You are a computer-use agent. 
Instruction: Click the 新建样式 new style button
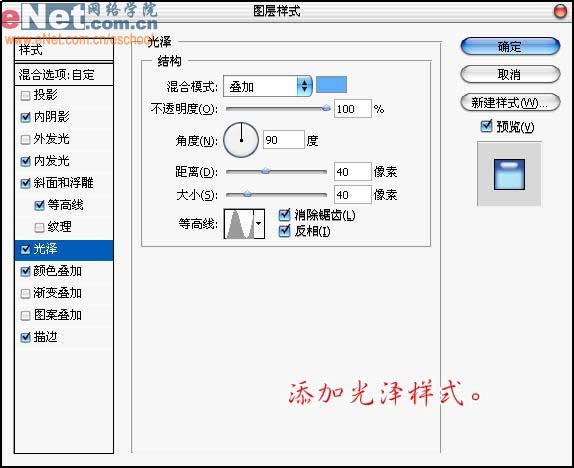point(510,103)
